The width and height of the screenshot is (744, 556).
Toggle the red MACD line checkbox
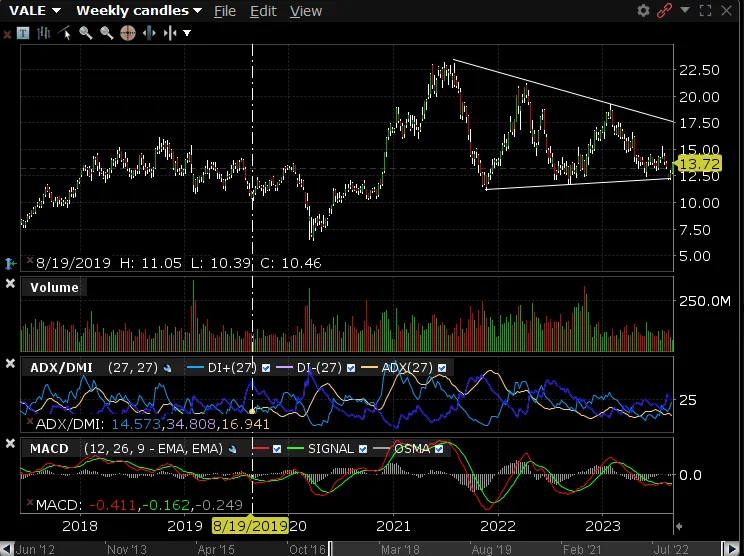coord(277,449)
